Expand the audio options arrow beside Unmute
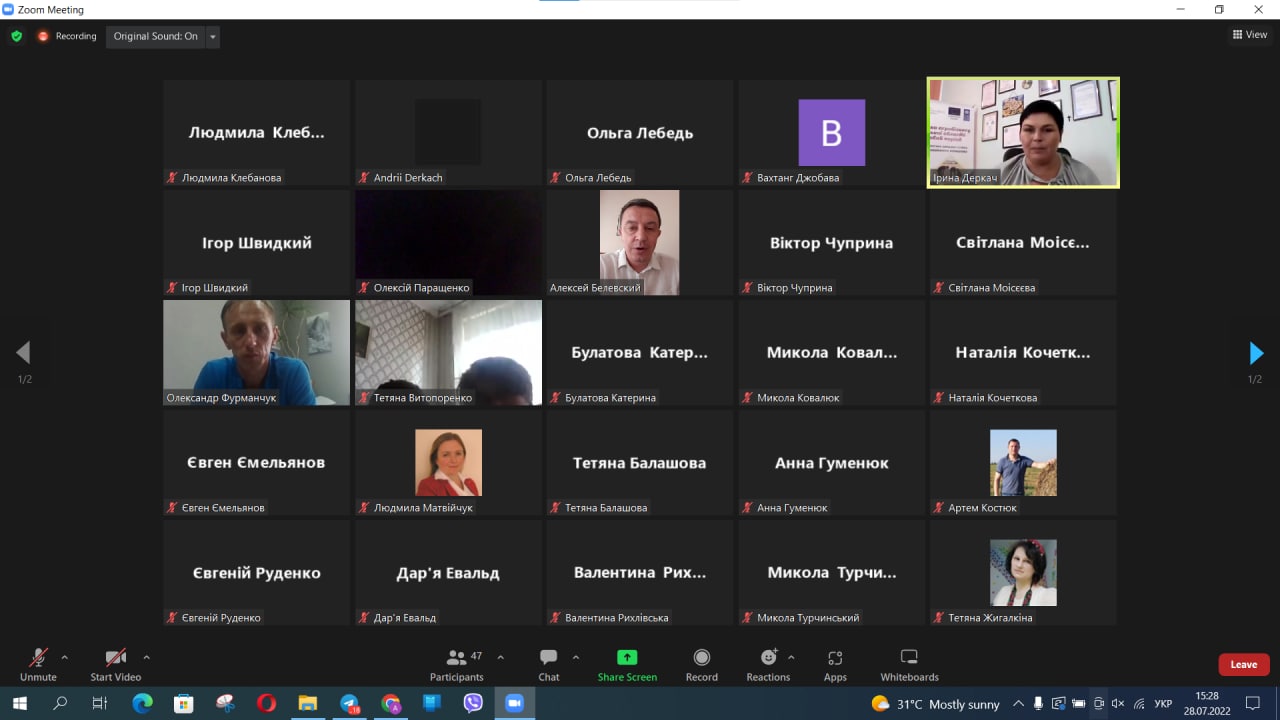Viewport: 1280px width, 720px height. click(x=65, y=657)
